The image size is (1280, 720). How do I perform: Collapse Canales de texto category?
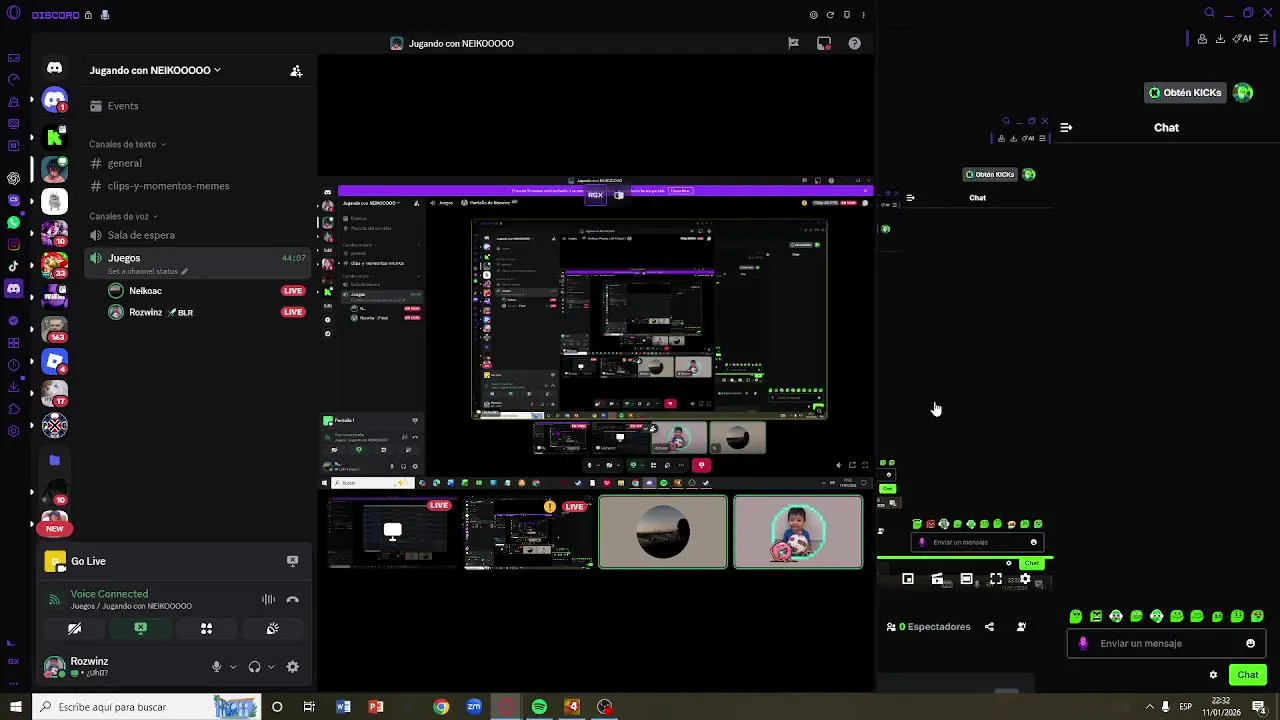click(127, 144)
